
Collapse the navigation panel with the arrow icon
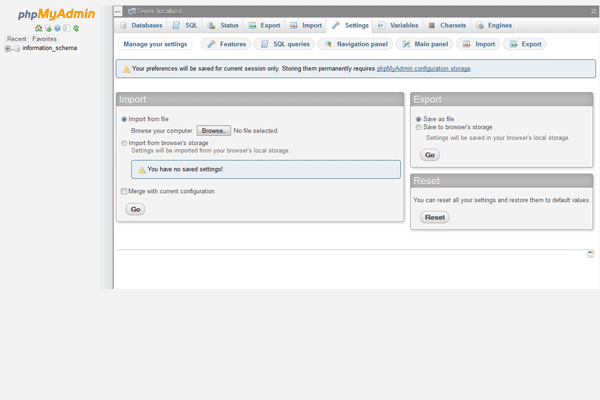pyautogui.click(x=116, y=10)
